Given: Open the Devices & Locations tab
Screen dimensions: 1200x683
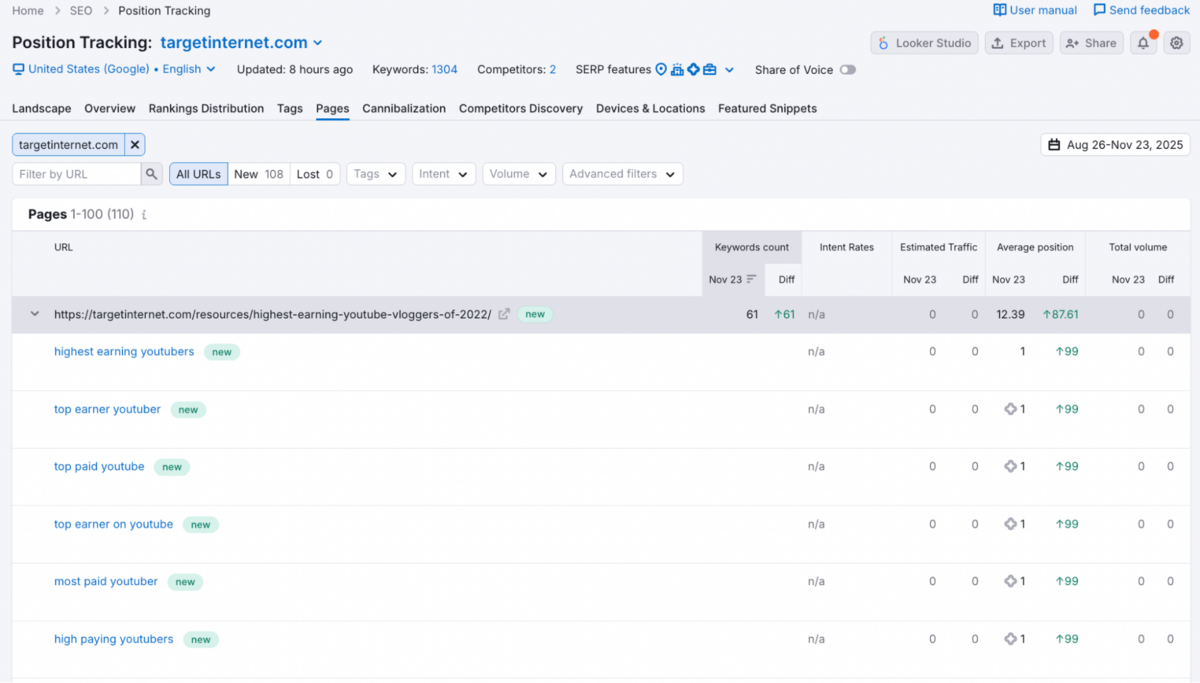Looking at the screenshot, I should click(x=650, y=108).
